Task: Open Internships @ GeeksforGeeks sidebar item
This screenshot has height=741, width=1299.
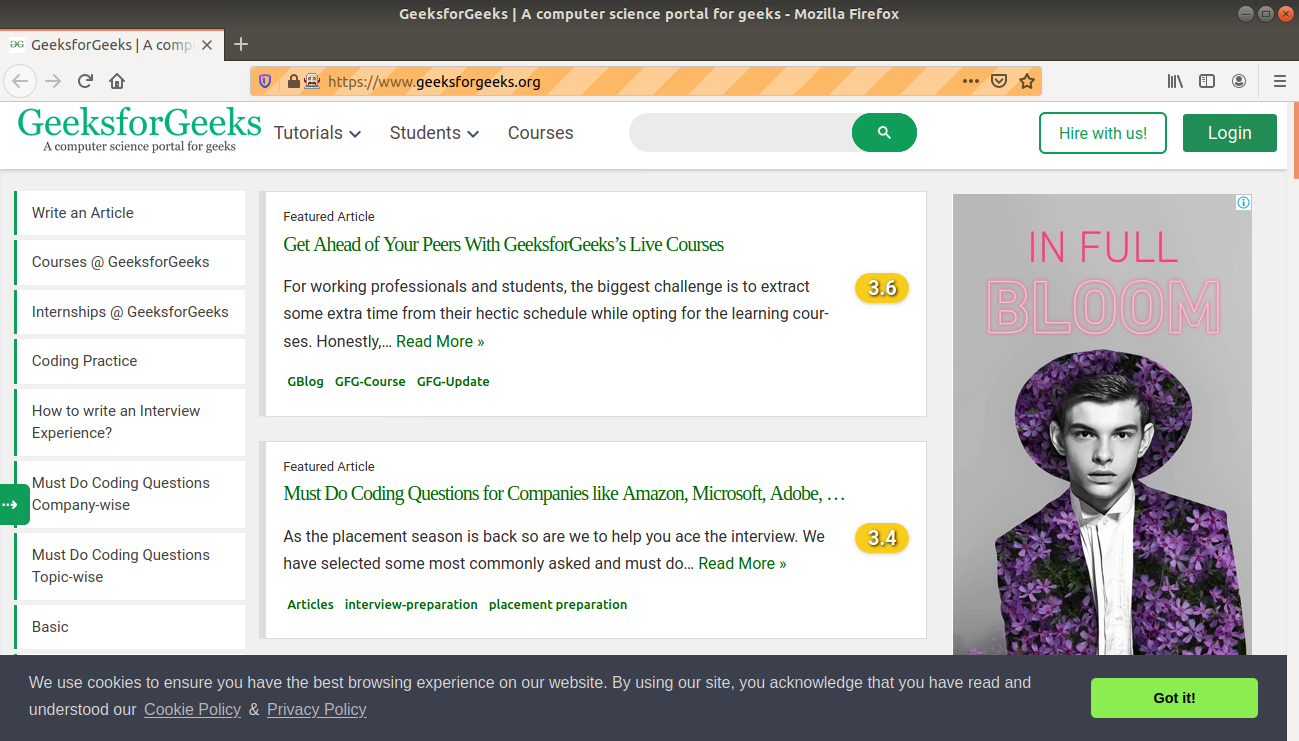Action: (x=130, y=312)
